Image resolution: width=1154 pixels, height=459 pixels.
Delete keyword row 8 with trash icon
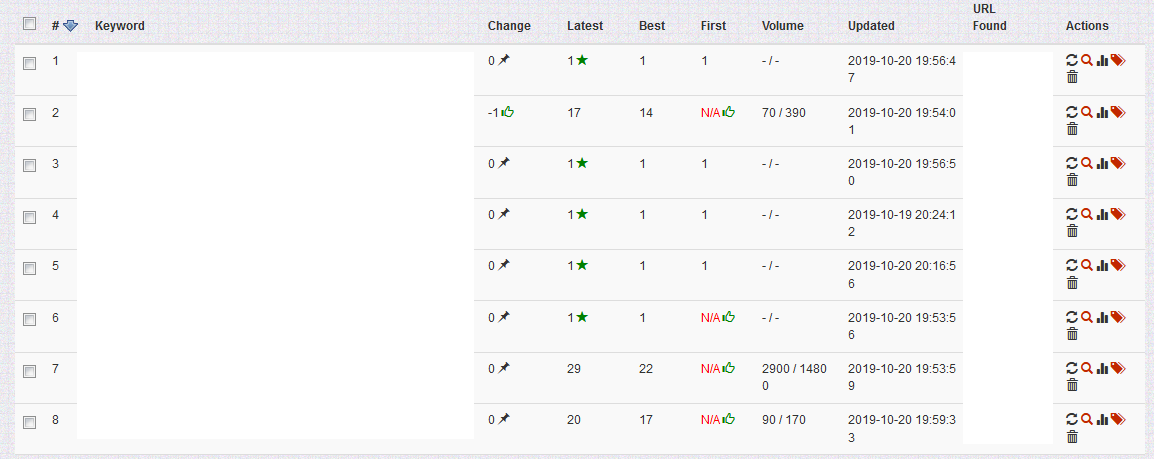(1072, 437)
